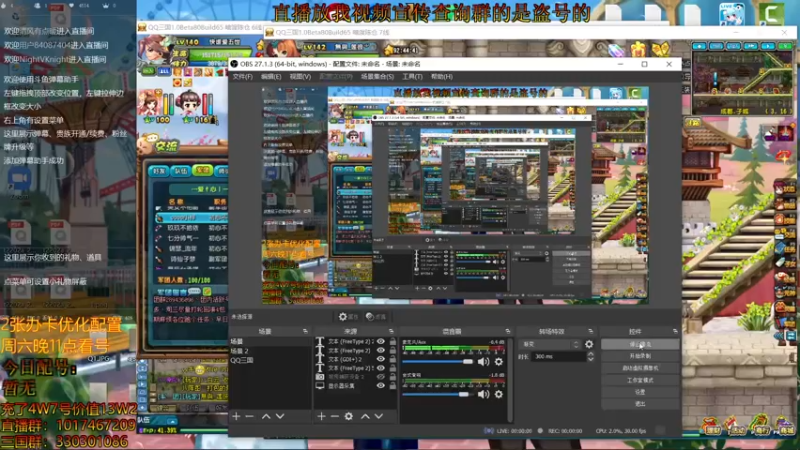Image resolution: width=800 pixels, height=450 pixels.
Task: Toggle lock on 显示器采集 source
Action: point(392,386)
